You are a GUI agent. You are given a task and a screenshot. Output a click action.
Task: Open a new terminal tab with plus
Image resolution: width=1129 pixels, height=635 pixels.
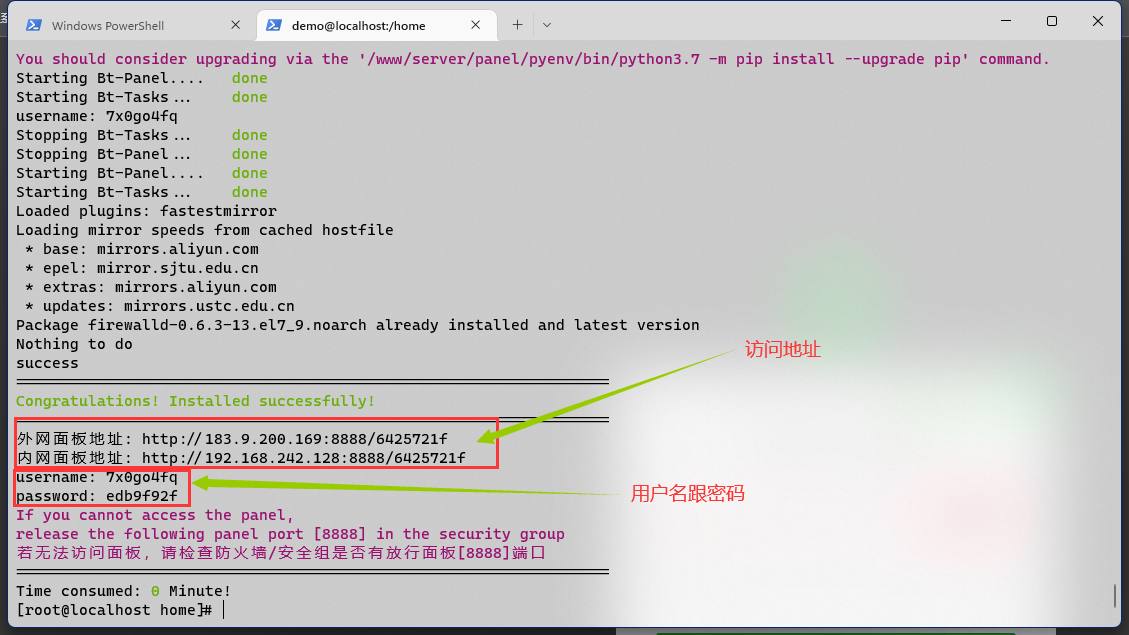(x=517, y=25)
